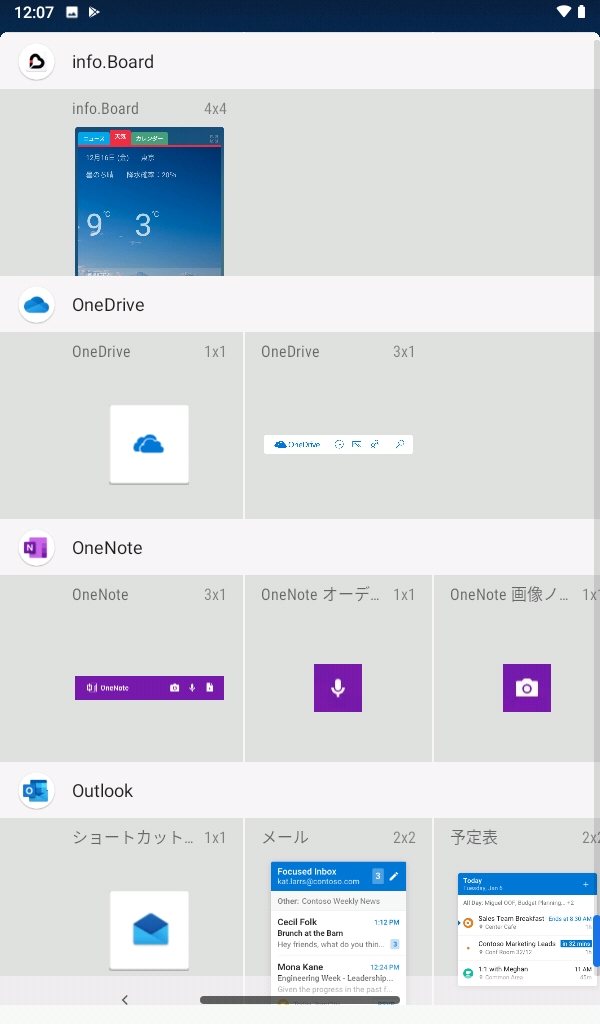Image resolution: width=600 pixels, height=1024 pixels.
Task: Tap the OneNote 画像ノ... label
Action: click(x=509, y=595)
